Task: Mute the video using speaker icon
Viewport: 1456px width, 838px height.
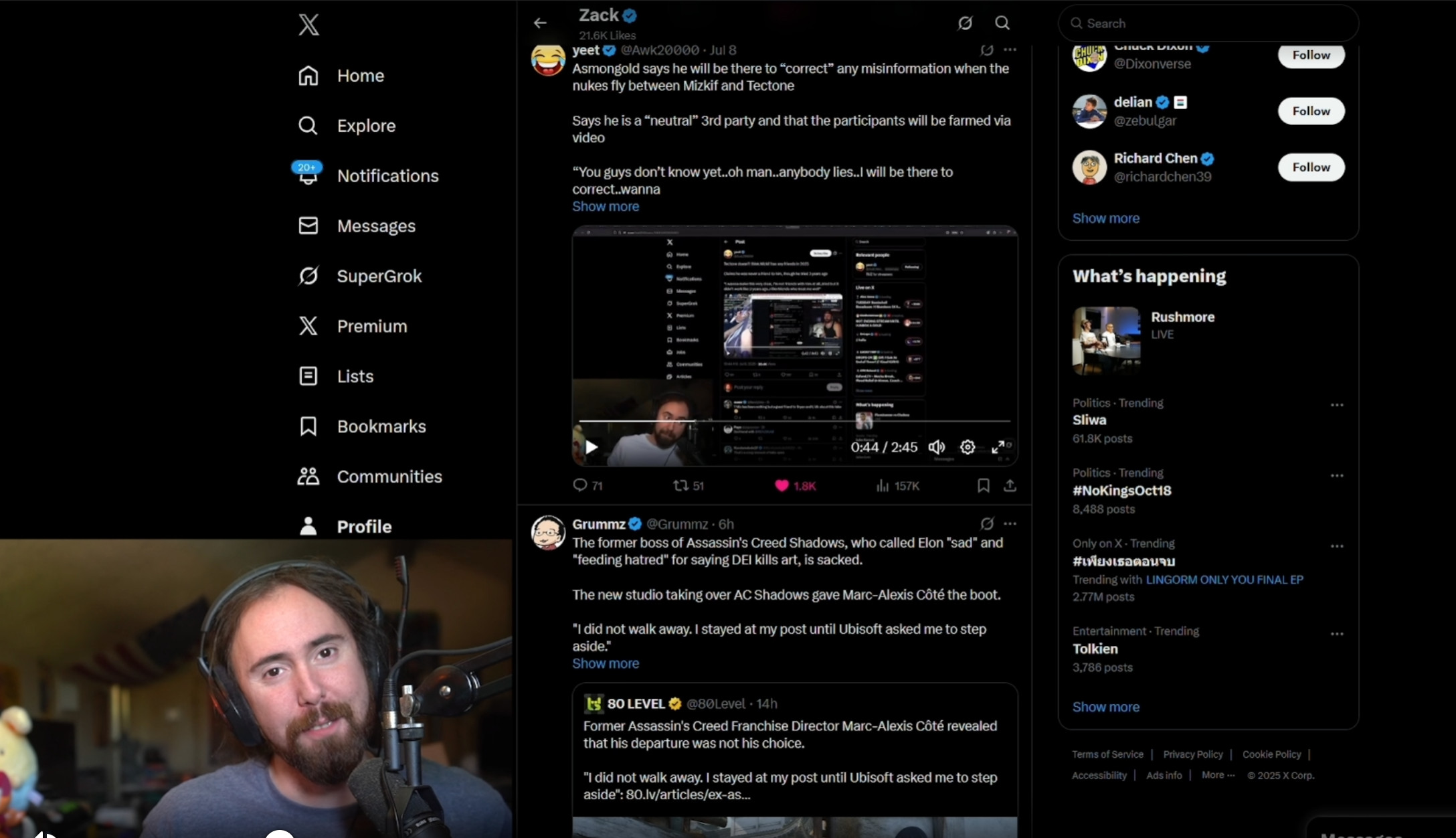Action: (x=937, y=447)
